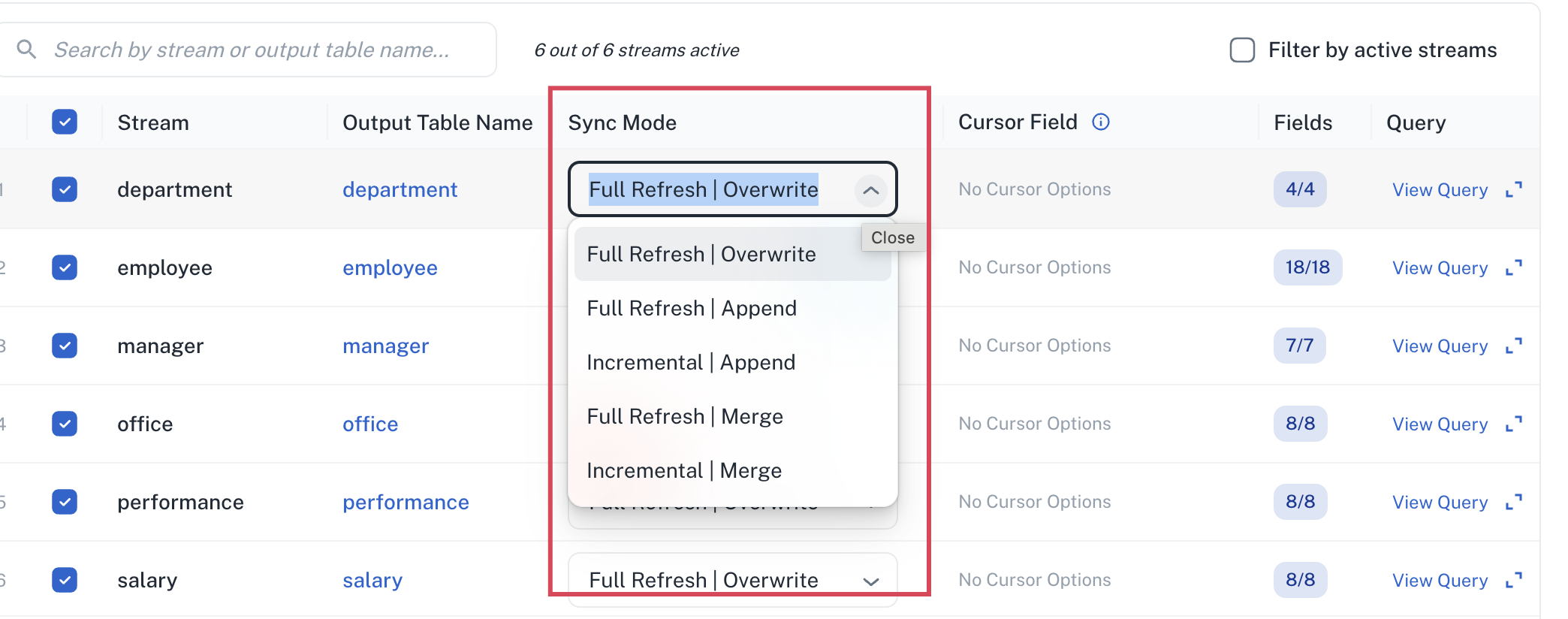The image size is (1568, 619).
Task: Enable Filter by active streams checkbox
Action: pos(1242,50)
